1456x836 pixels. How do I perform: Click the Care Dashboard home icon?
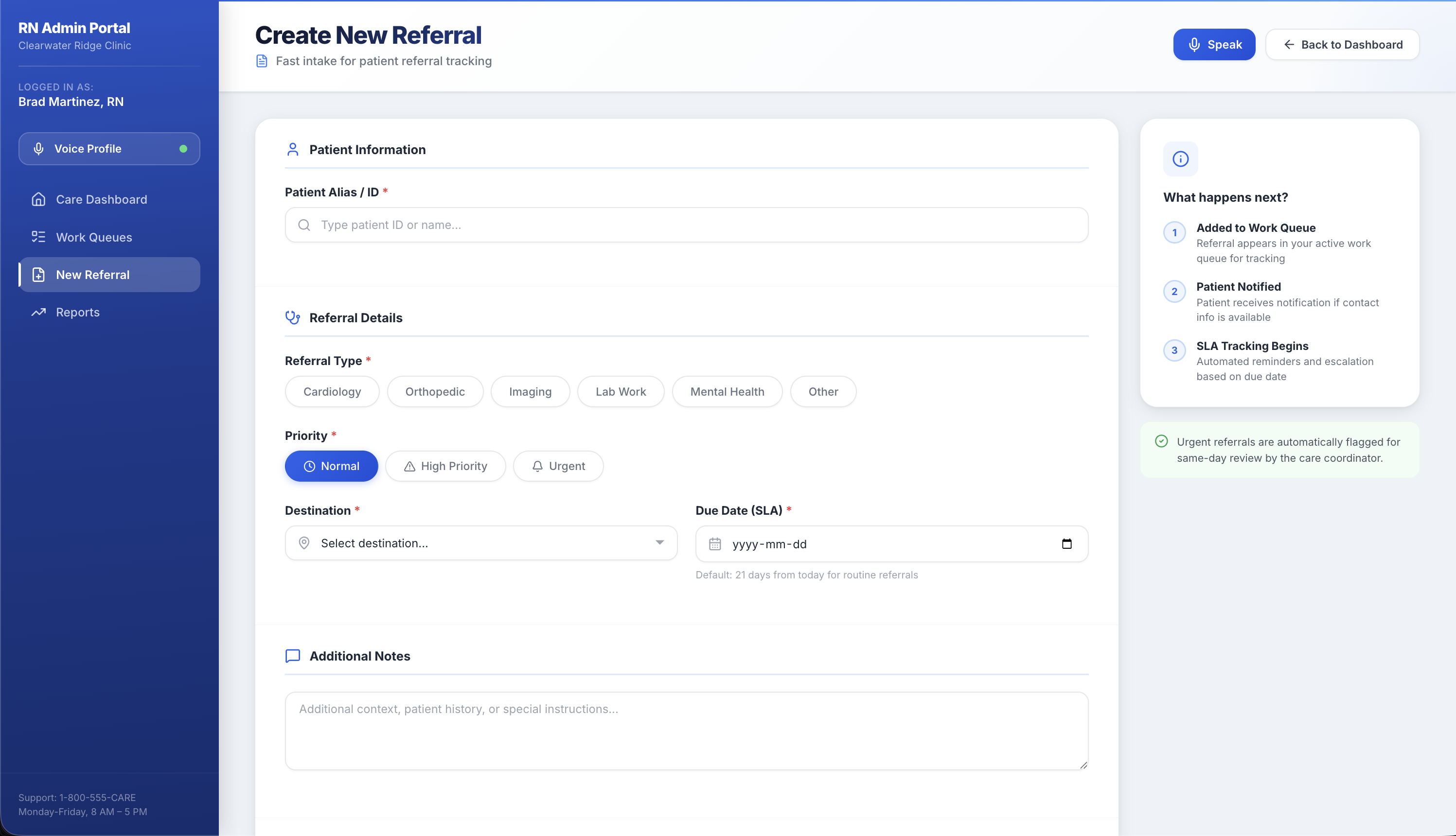click(x=38, y=199)
